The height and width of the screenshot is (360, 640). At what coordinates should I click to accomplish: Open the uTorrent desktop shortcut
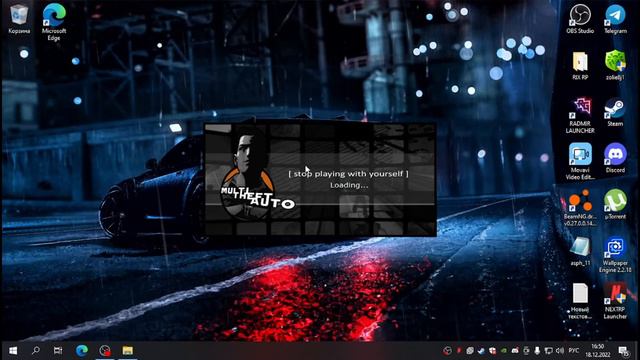pos(615,204)
